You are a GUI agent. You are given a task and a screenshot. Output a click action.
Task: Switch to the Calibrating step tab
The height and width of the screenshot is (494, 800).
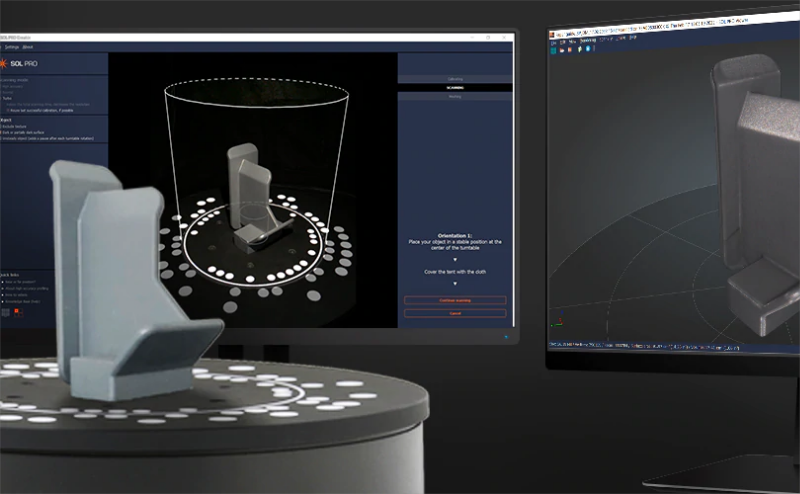click(x=455, y=79)
